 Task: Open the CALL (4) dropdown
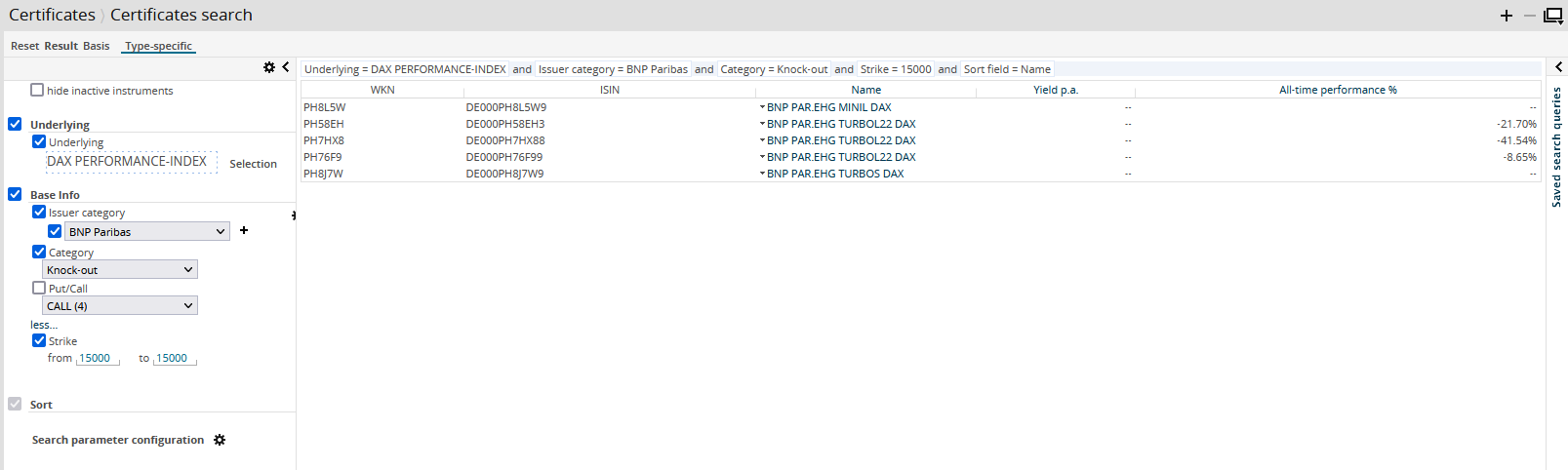coord(120,306)
